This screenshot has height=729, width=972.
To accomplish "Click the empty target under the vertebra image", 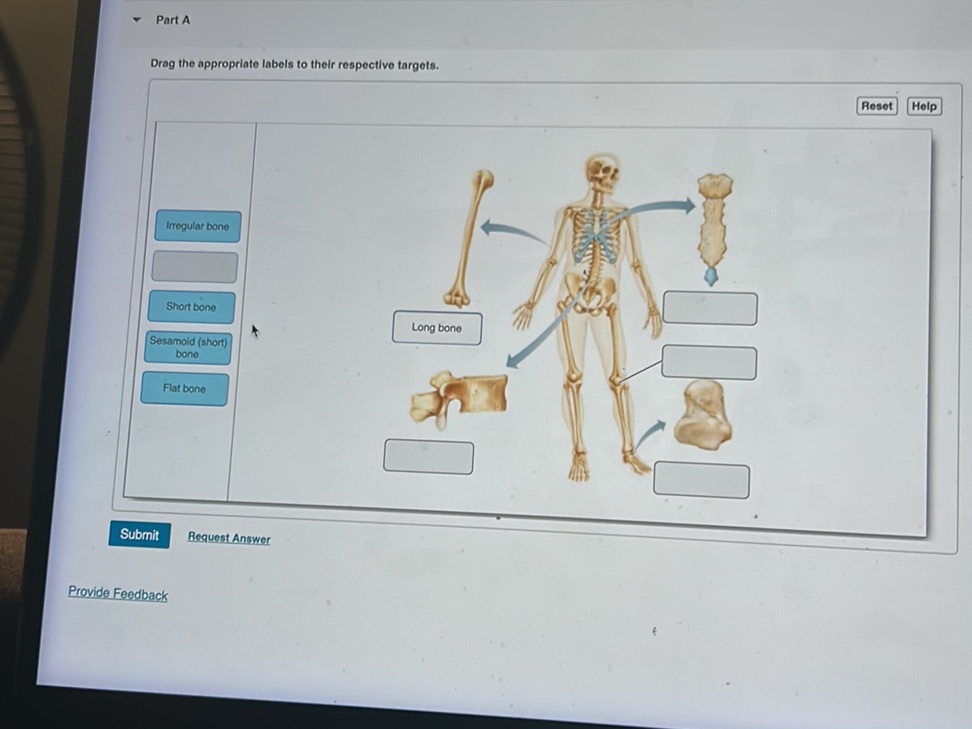I will 428,457.
